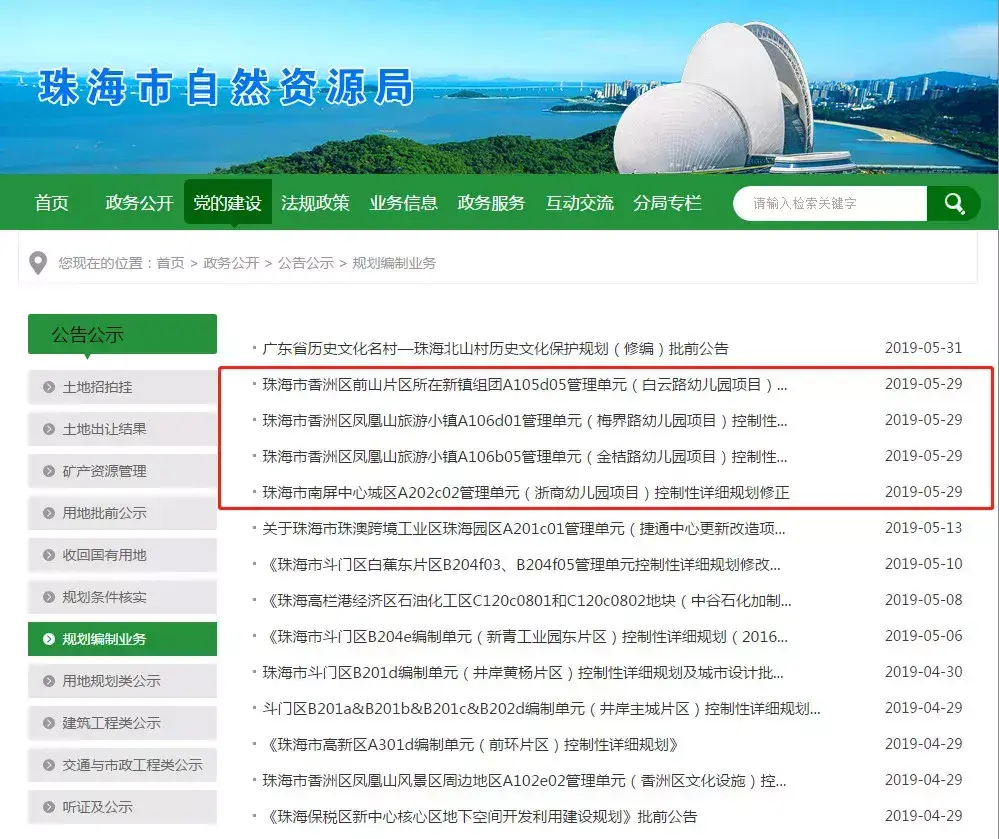Image resolution: width=999 pixels, height=839 pixels.
Task: Open the 斗门区白蕉东片区 B204f03 announcement
Action: point(522,564)
